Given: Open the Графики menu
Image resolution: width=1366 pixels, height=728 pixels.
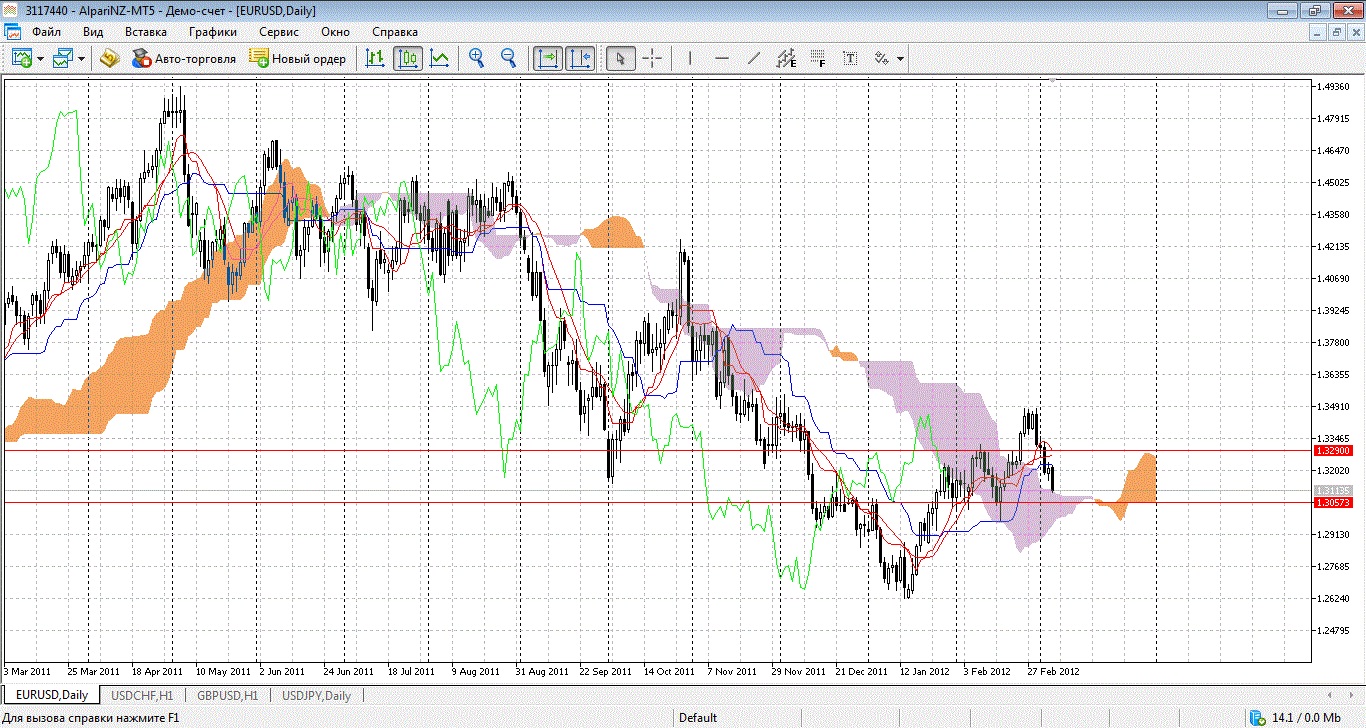Looking at the screenshot, I should coord(212,32).
